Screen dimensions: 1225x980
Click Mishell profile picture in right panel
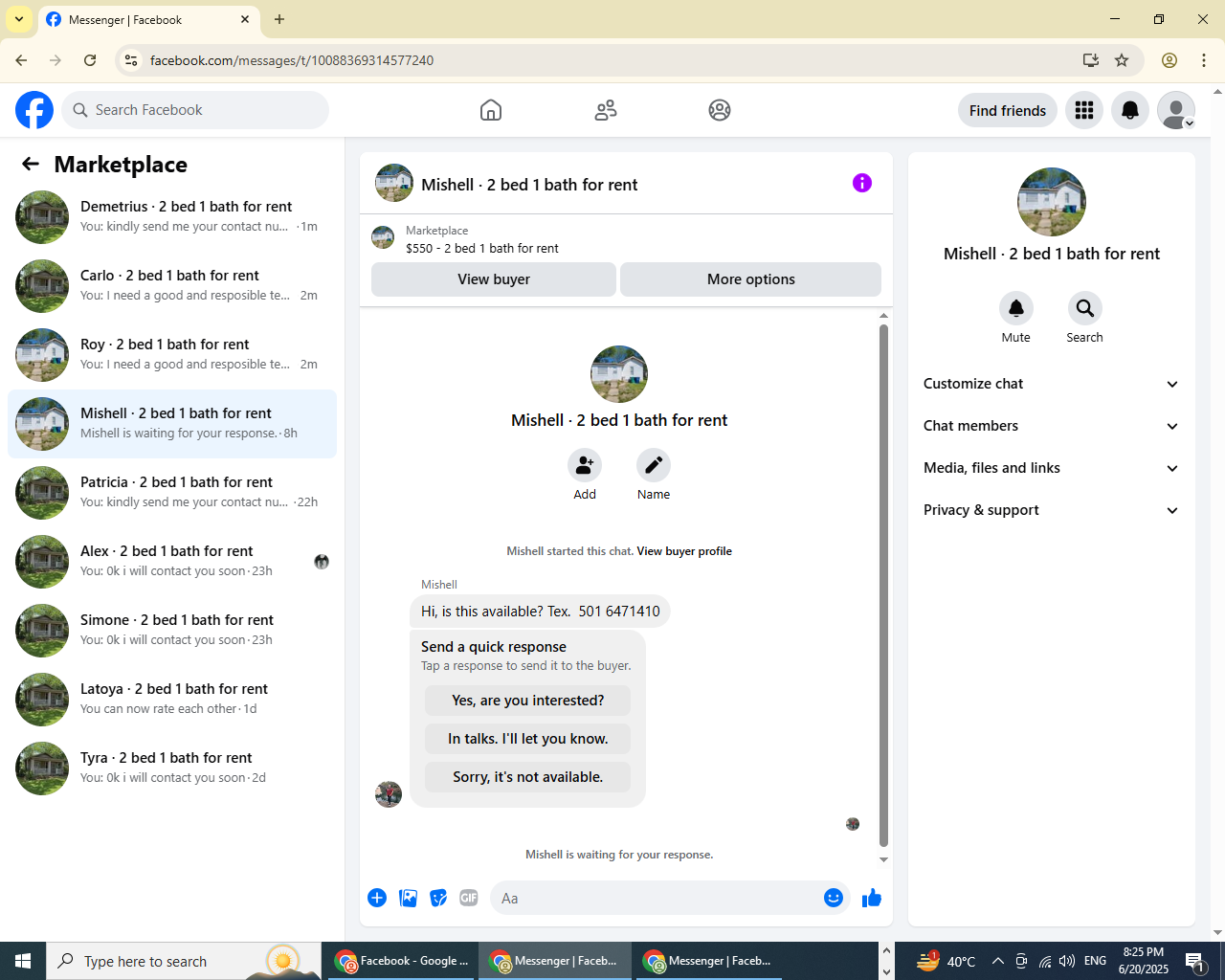(x=1052, y=202)
